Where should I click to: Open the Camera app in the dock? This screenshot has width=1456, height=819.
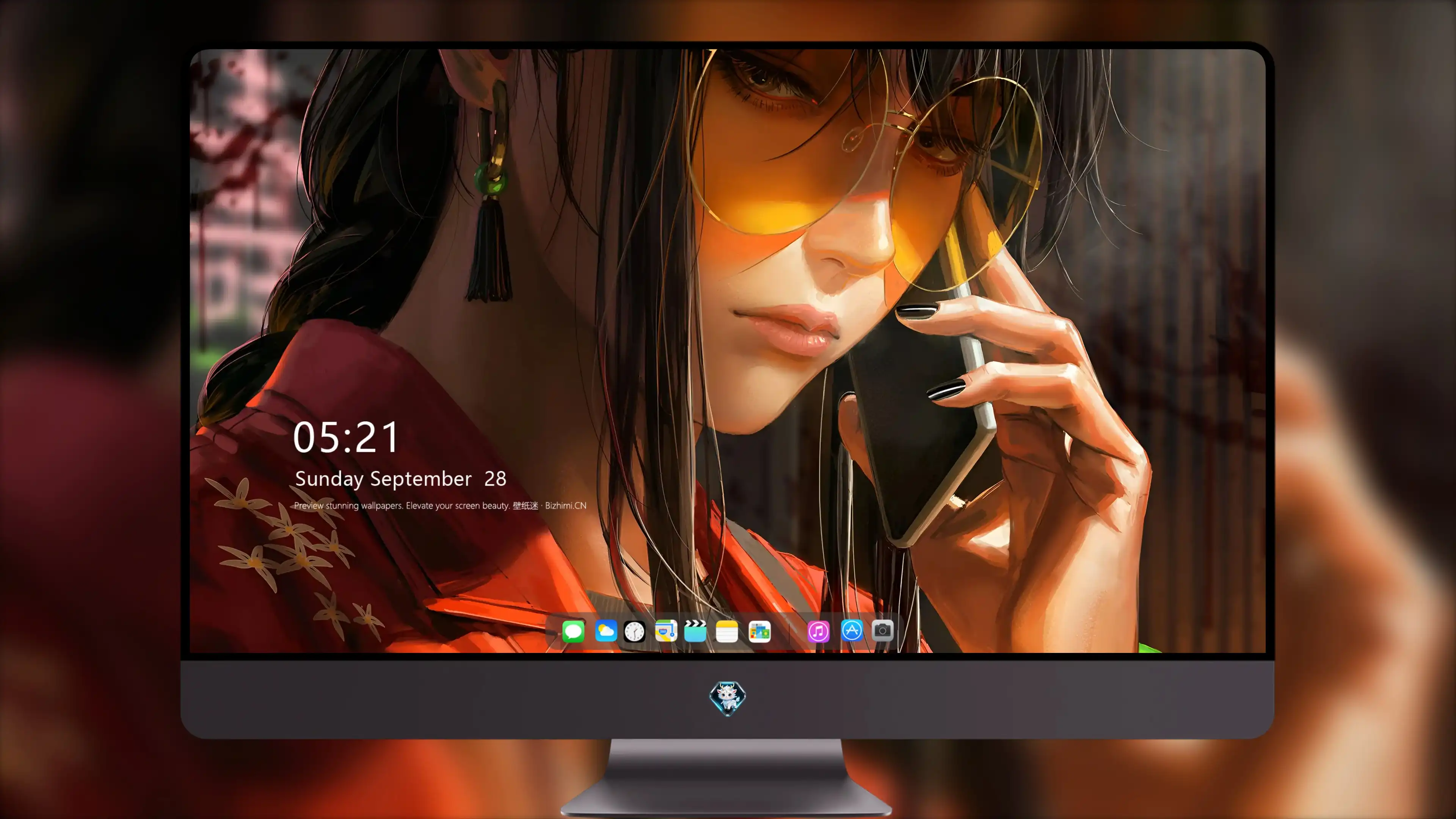pos(882,631)
